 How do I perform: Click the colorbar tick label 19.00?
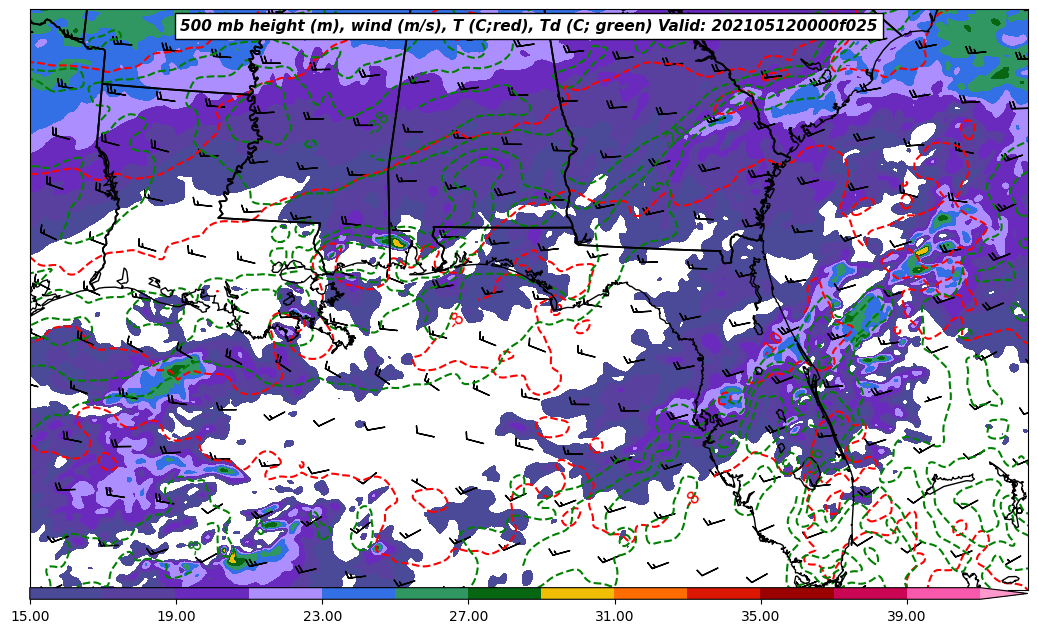point(176,616)
